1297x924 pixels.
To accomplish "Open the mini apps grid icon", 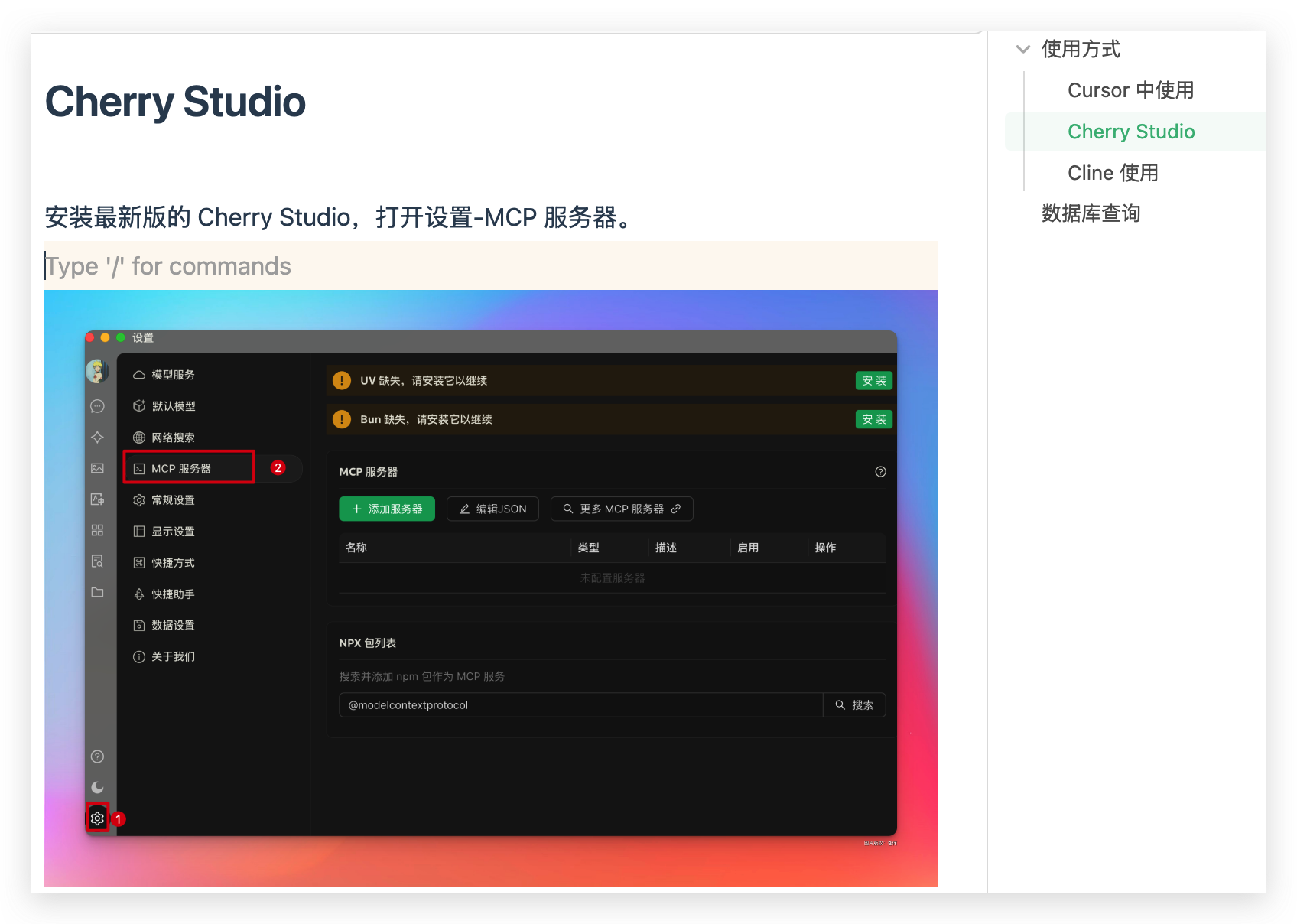I will click(97, 530).
